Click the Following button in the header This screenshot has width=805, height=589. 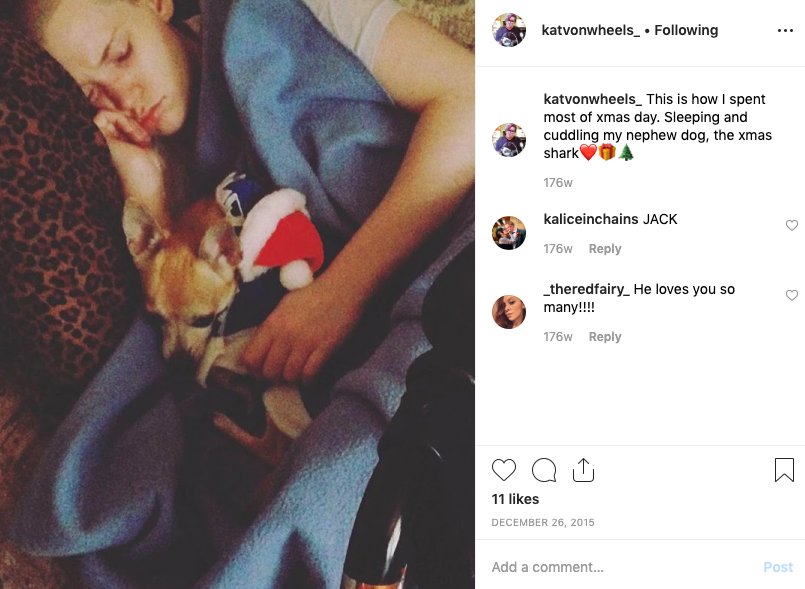[x=686, y=30]
